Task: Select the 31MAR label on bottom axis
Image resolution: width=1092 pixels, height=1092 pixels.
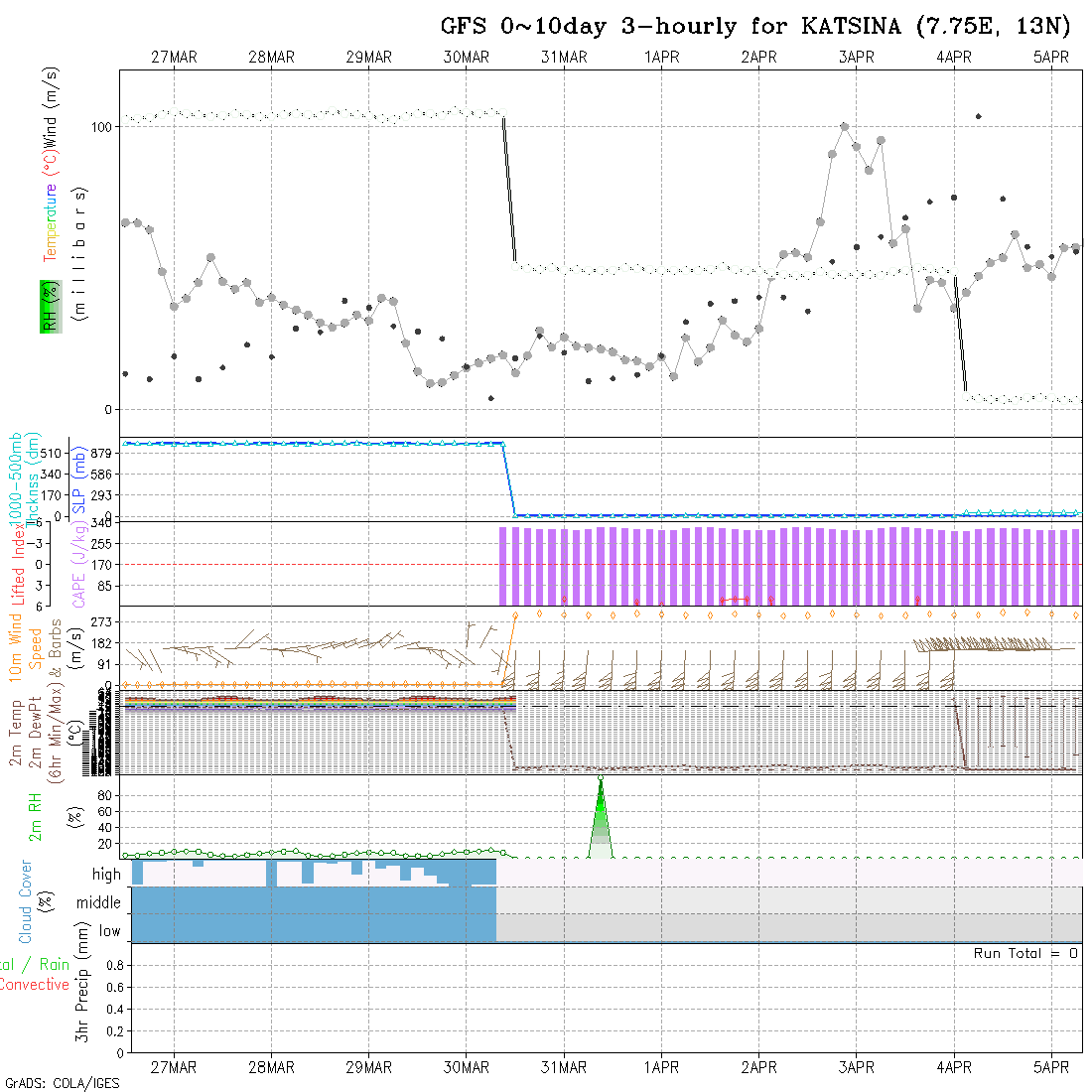Action: 564,1067
